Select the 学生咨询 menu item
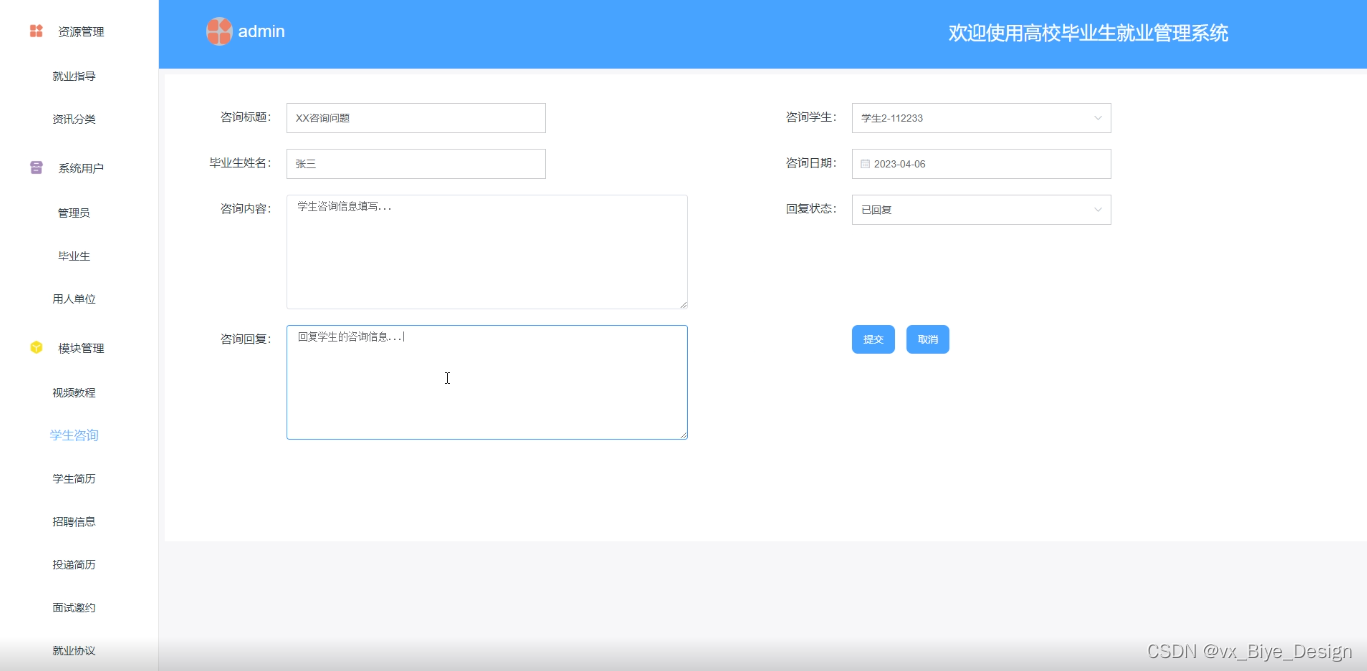Image resolution: width=1367 pixels, height=671 pixels. coord(74,435)
